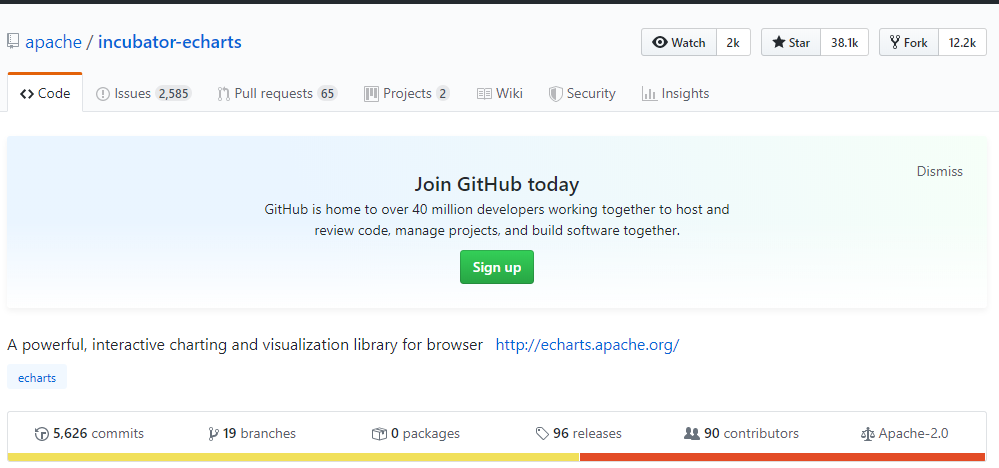999x468 pixels.
Task: Click the contributors people icon
Action: [x=691, y=434]
